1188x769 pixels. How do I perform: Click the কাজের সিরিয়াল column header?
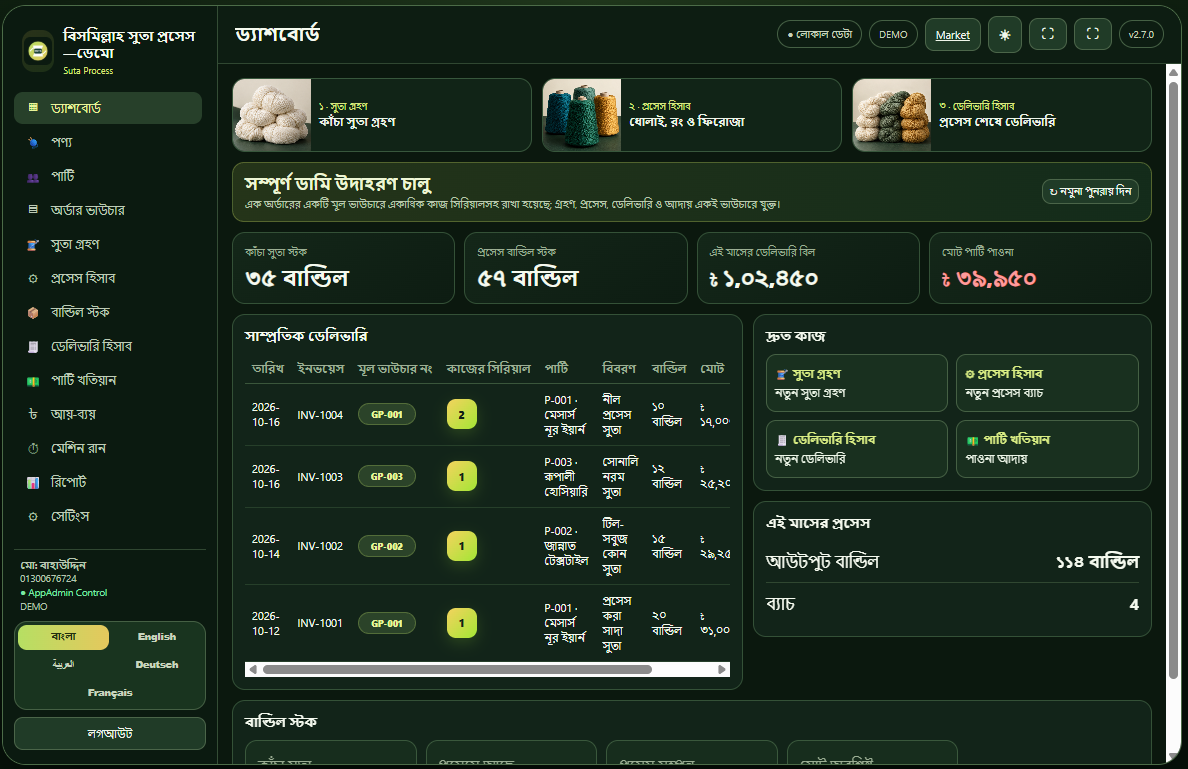point(488,368)
